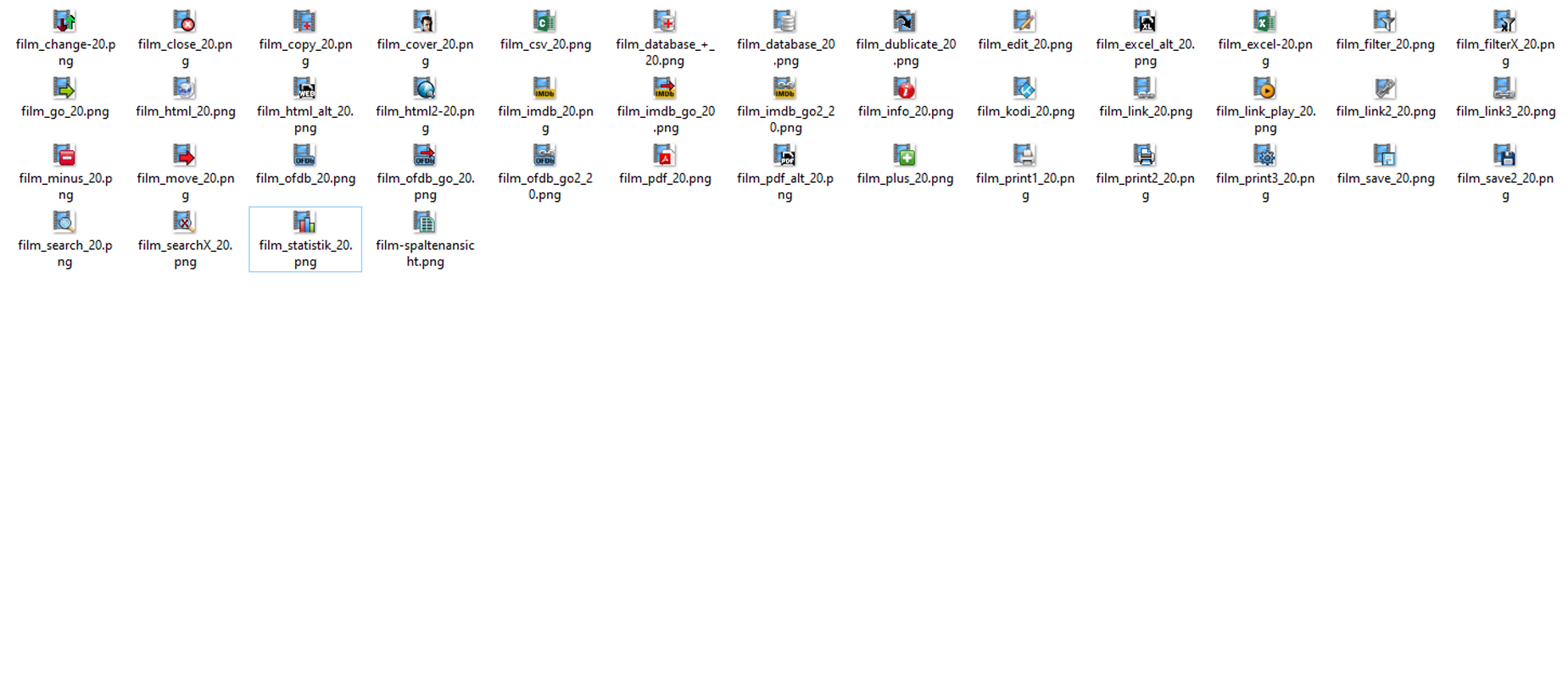Click the film_excel_alt_20.png icon
This screenshot has width=1568, height=678.
point(1145,20)
